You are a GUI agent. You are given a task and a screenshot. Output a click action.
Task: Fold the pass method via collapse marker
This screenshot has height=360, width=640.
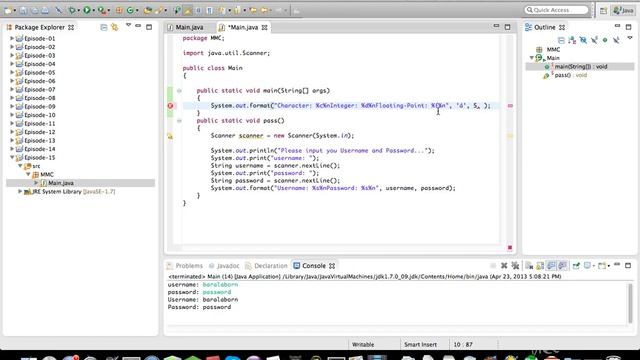point(179,121)
